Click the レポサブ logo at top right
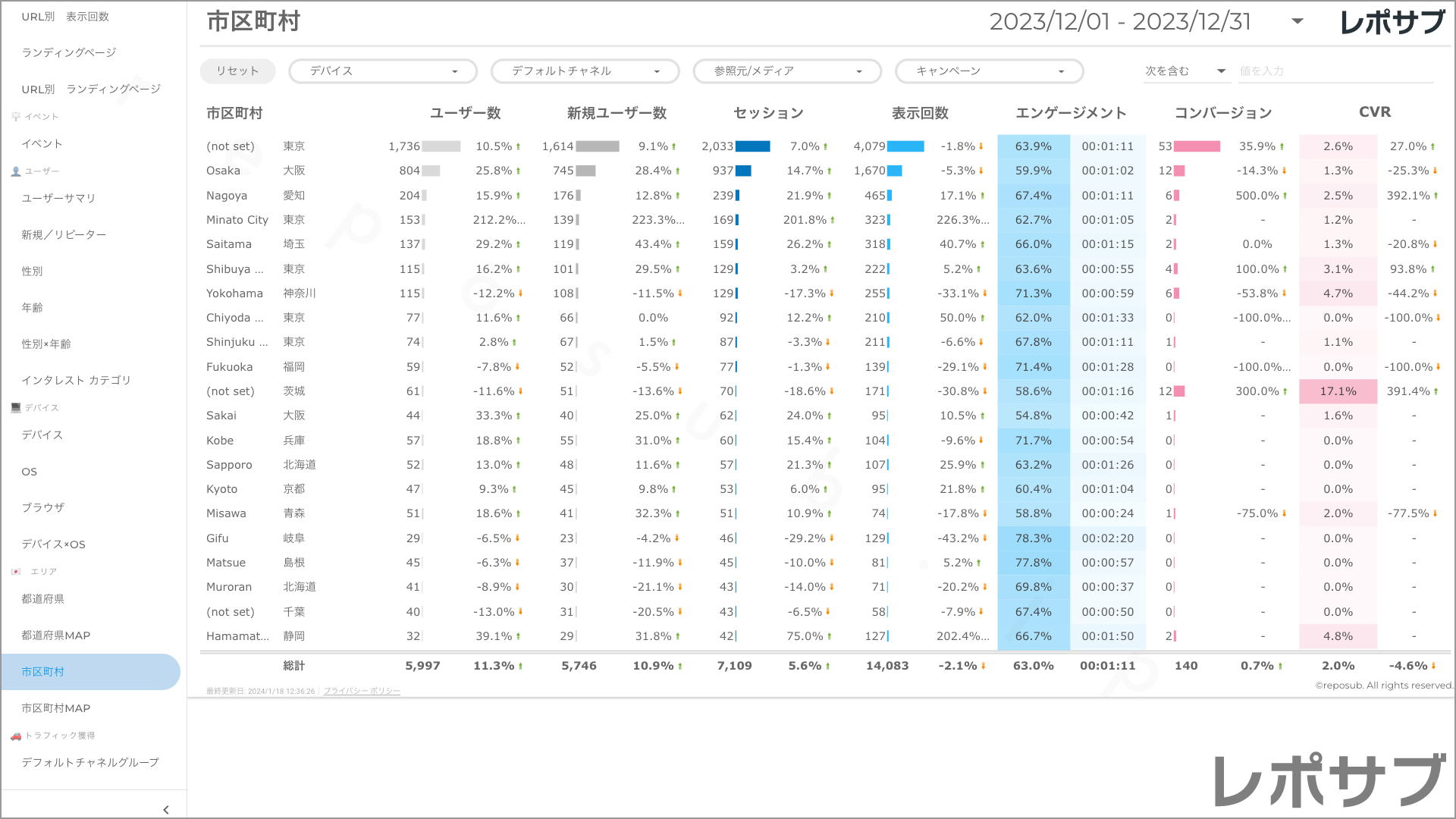Viewport: 1456px width, 819px height. coord(1392,22)
